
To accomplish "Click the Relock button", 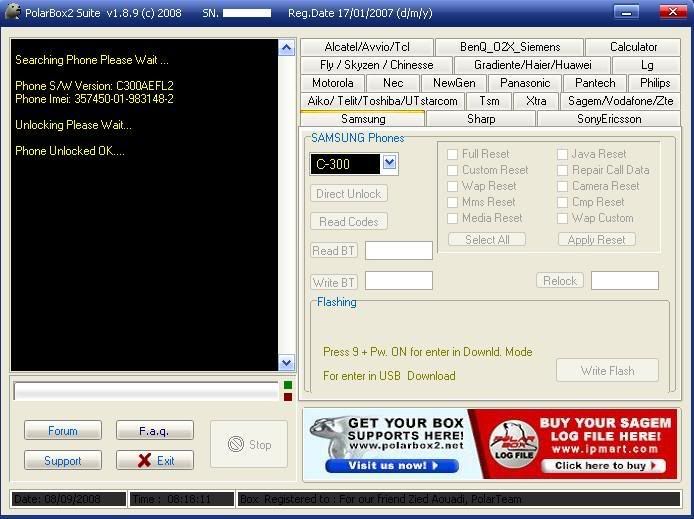I will (x=560, y=281).
